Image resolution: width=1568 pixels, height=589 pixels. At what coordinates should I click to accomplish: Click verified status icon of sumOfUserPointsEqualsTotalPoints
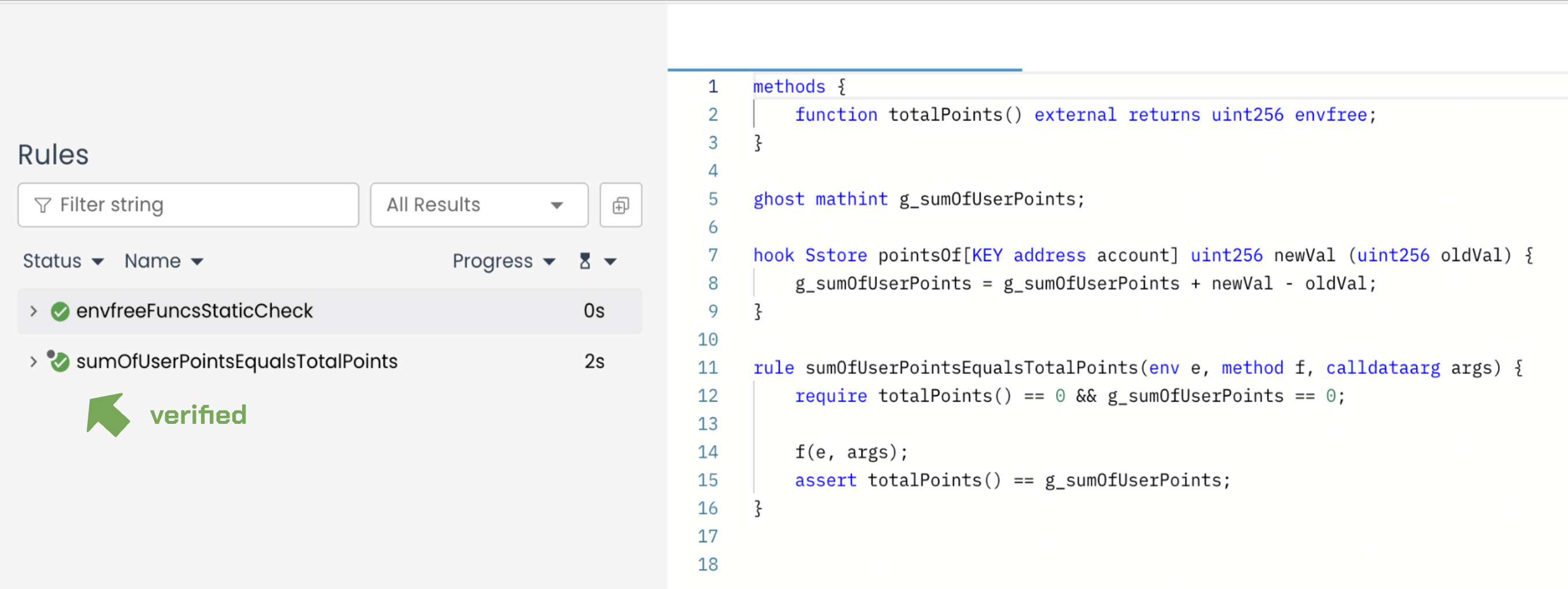click(59, 361)
